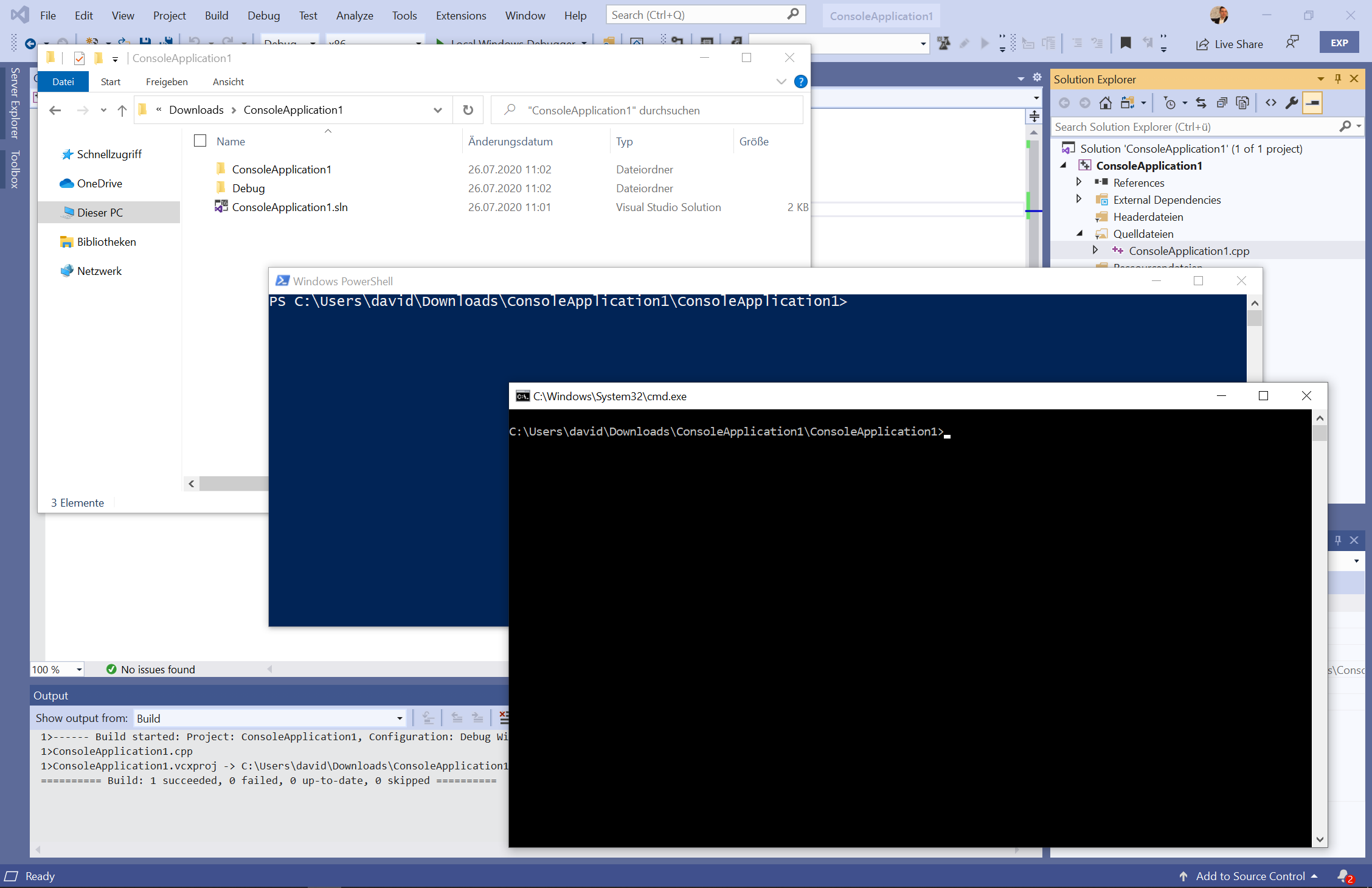Click the Solution Explorer search magnifier icon

coord(1345,126)
